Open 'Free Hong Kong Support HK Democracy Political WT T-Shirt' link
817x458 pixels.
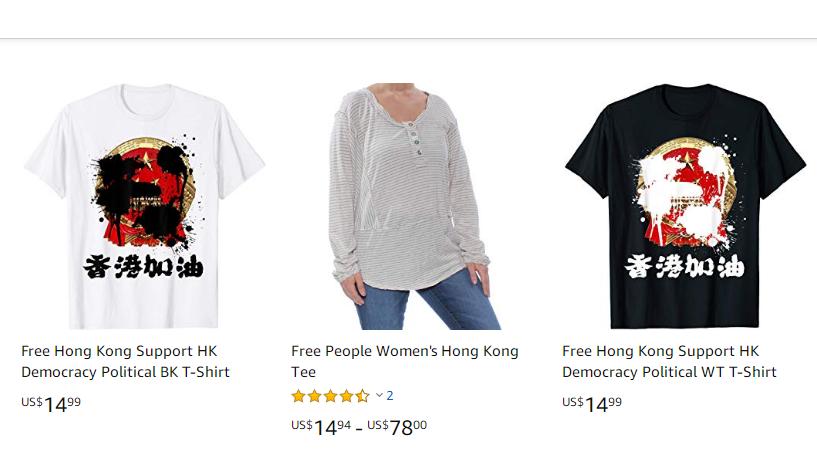click(669, 362)
